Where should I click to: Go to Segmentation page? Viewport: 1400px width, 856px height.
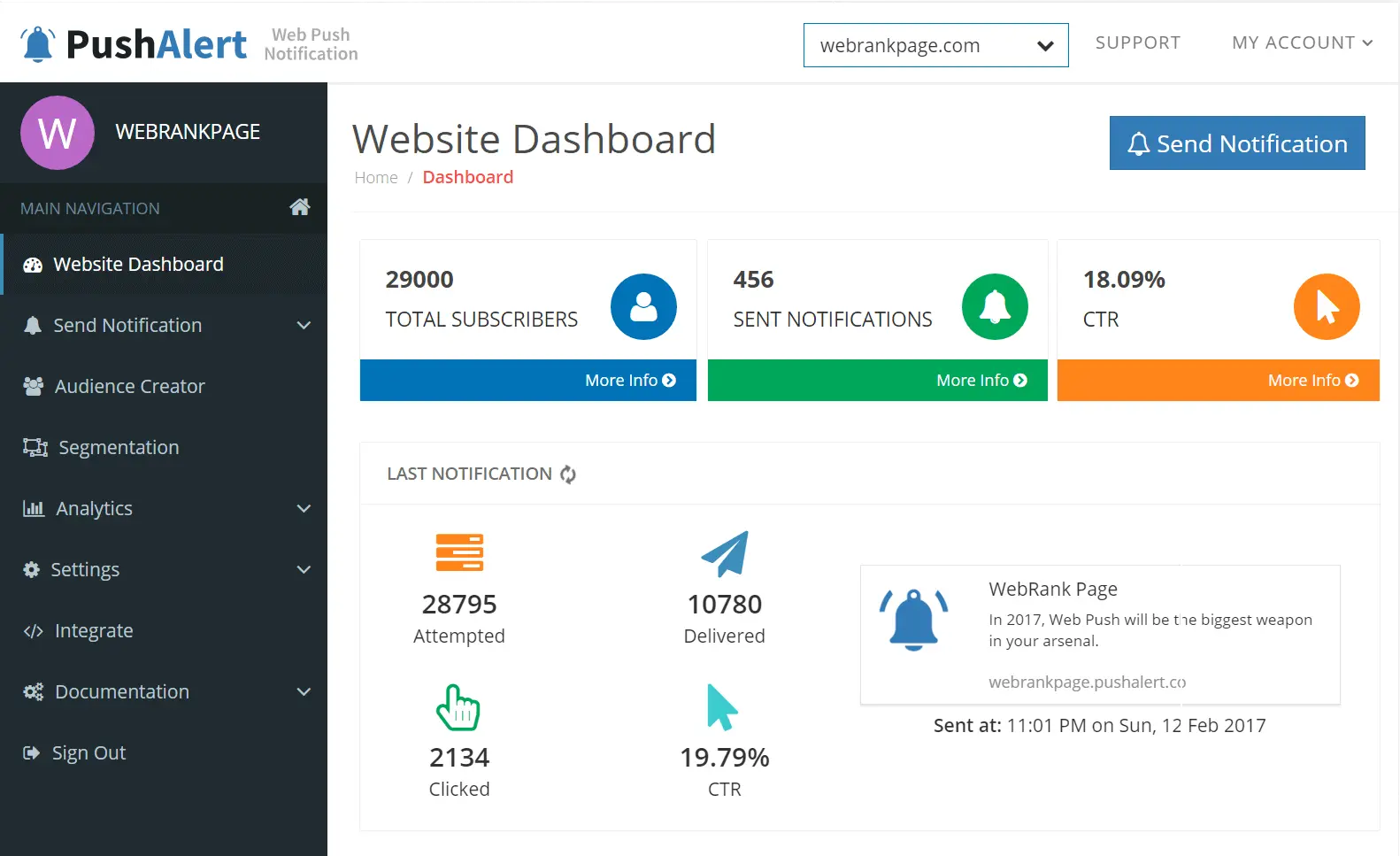click(164, 447)
